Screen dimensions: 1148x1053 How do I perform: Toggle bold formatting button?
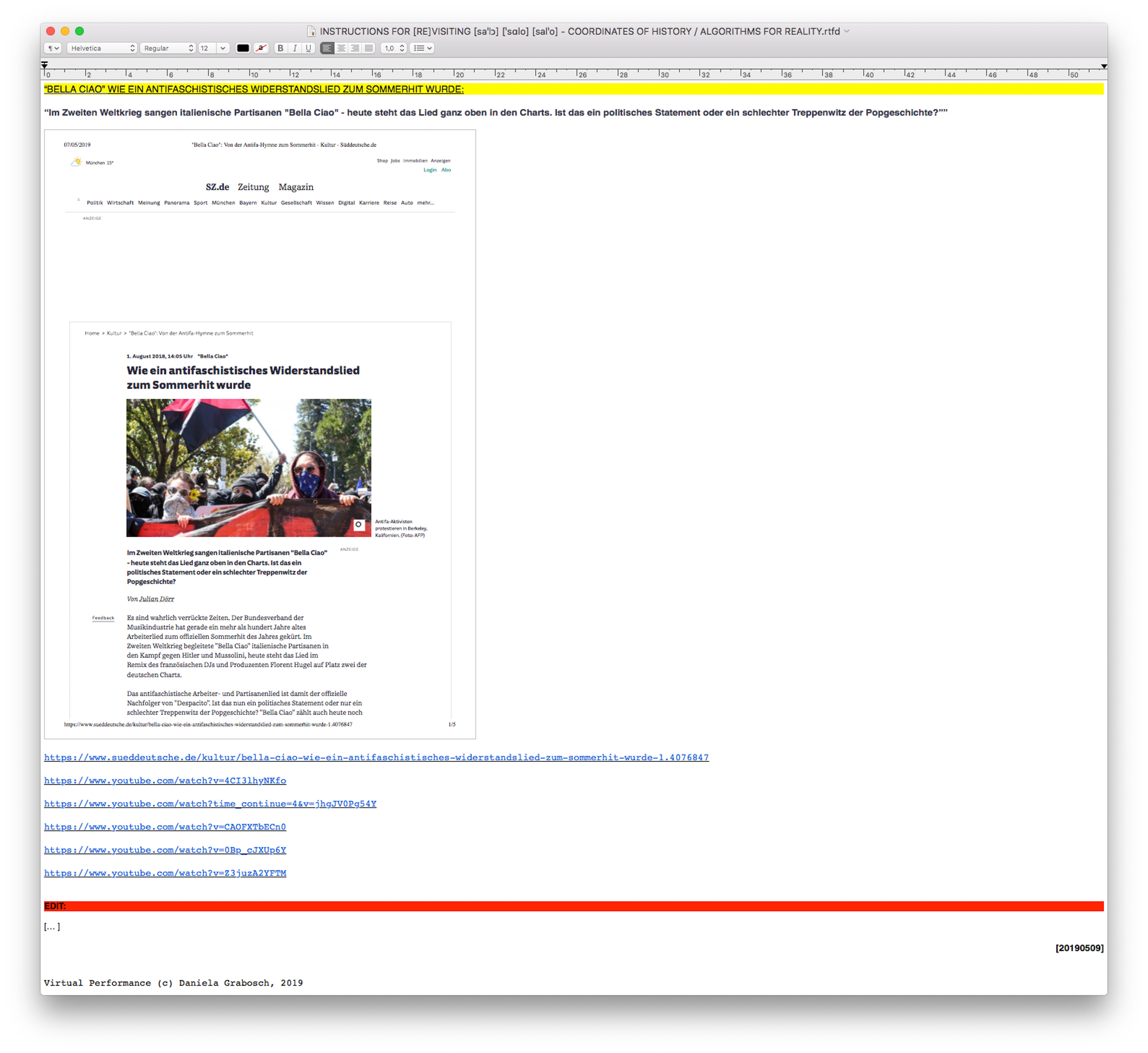(280, 48)
